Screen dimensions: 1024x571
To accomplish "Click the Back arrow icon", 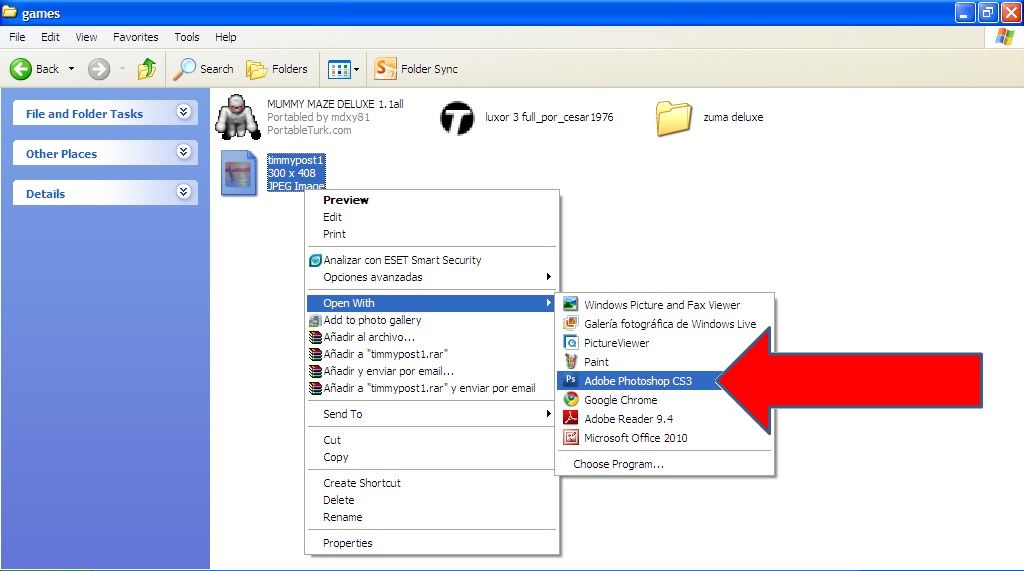I will (20, 69).
